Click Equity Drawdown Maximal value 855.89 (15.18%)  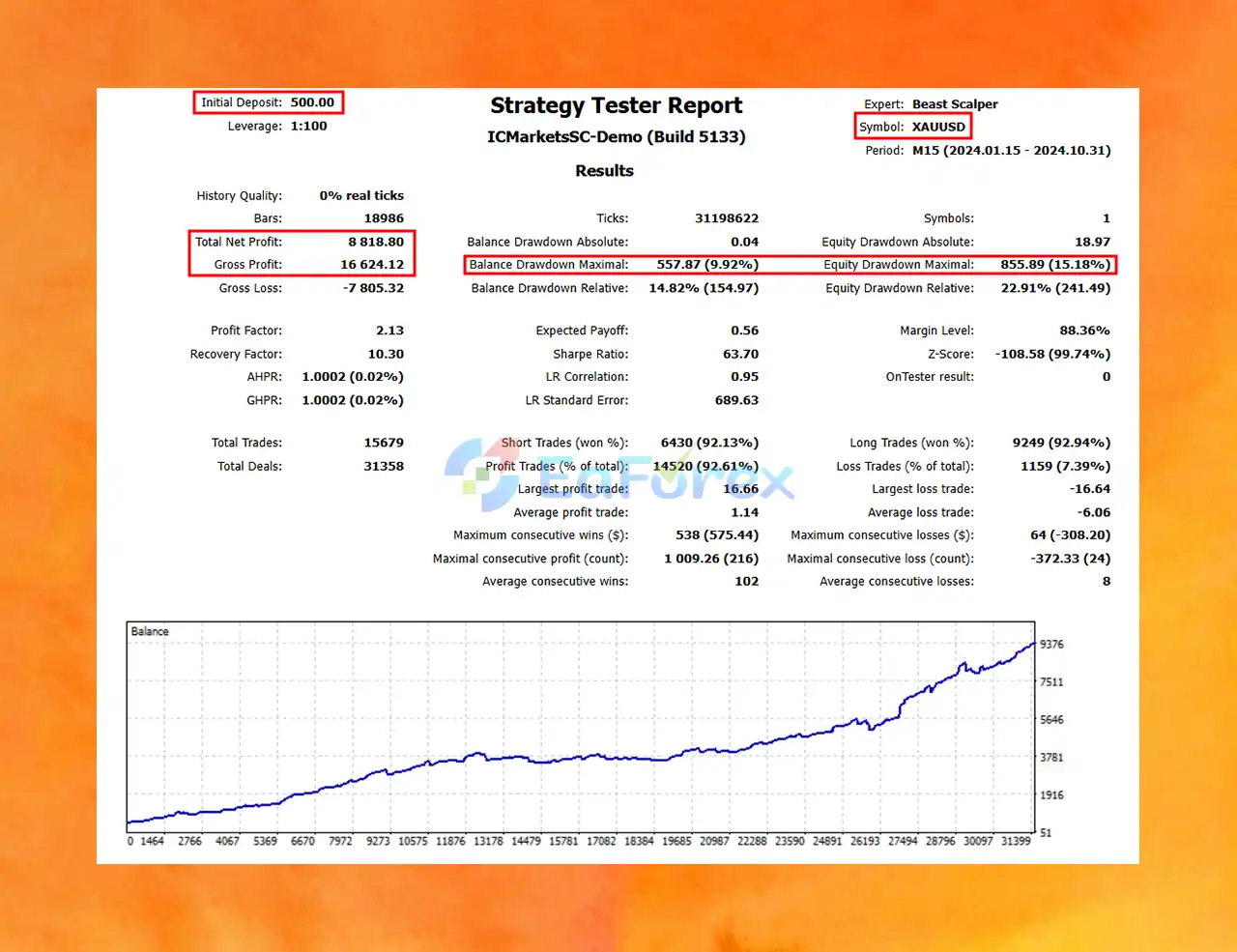click(x=1055, y=264)
